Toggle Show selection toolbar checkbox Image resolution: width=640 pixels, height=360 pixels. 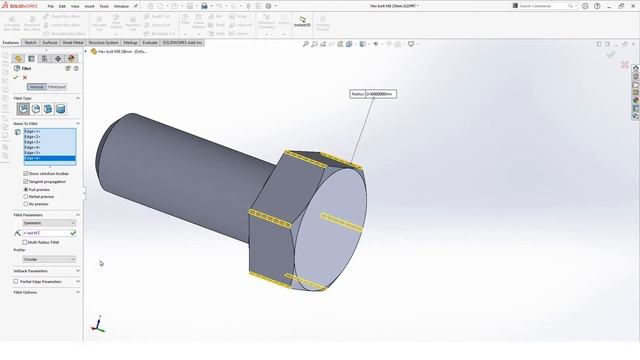(x=26, y=174)
